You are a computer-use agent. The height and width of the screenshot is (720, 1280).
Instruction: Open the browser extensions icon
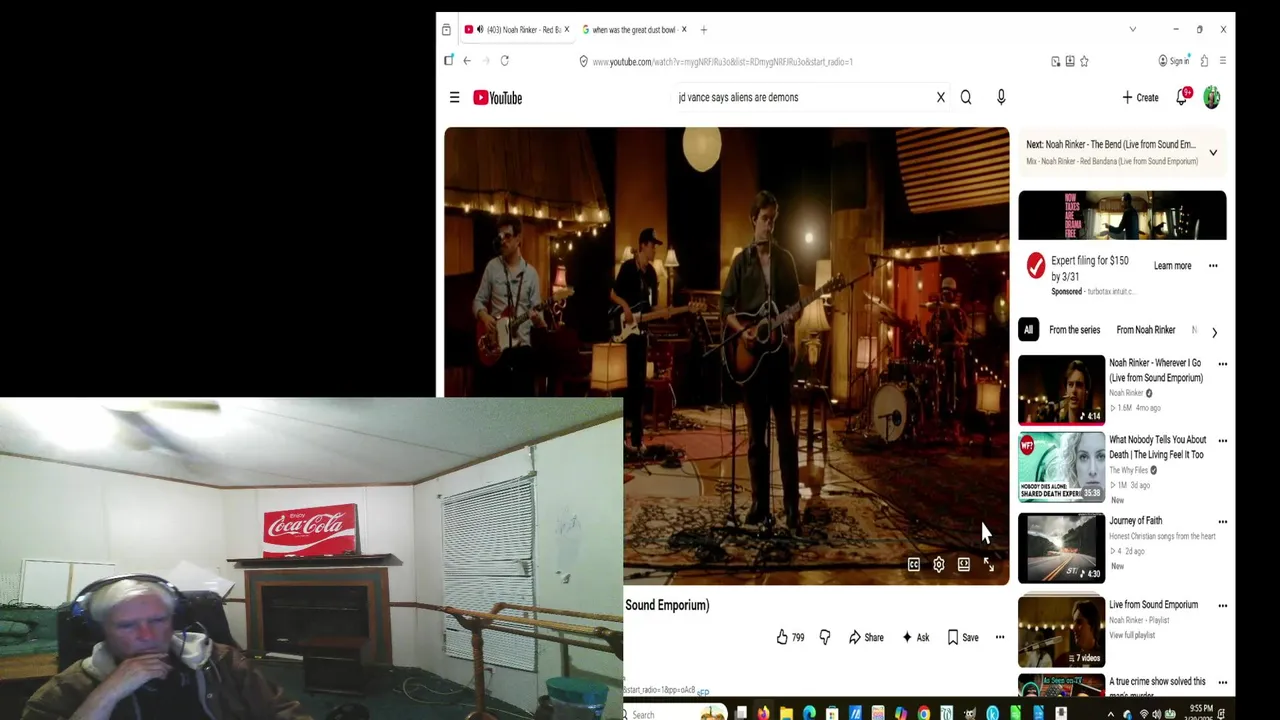(x=1204, y=61)
